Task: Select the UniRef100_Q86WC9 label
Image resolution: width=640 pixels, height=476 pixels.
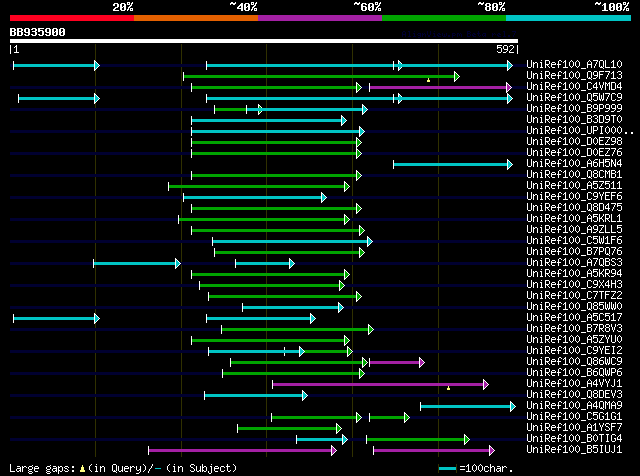Action: pyautogui.click(x=574, y=362)
